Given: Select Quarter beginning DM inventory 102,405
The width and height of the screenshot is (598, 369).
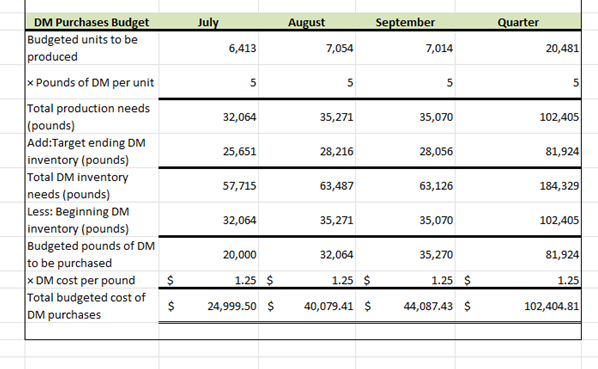Looking at the screenshot, I should 518,220.
